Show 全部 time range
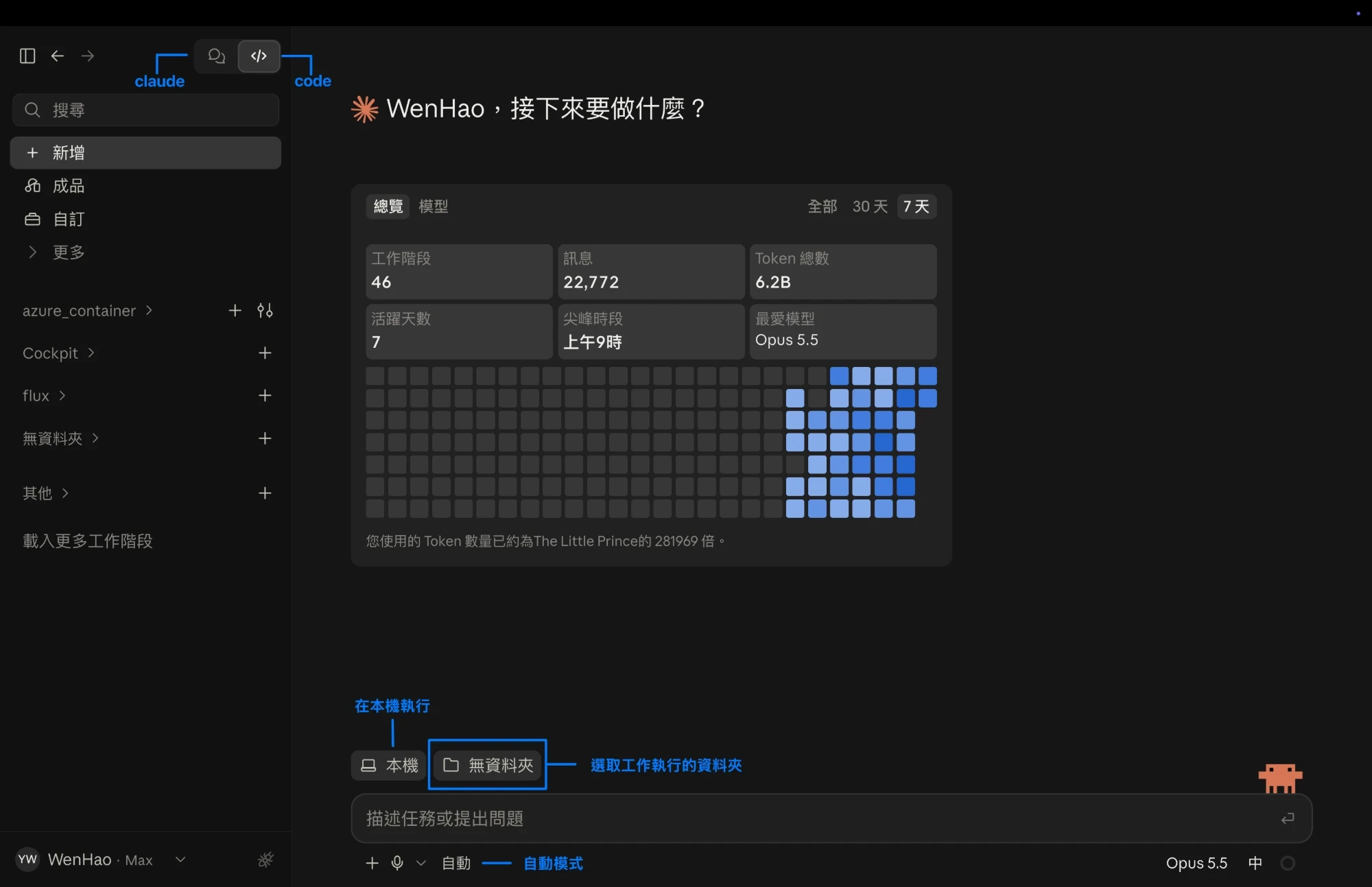The width and height of the screenshot is (1372, 887). coord(823,206)
